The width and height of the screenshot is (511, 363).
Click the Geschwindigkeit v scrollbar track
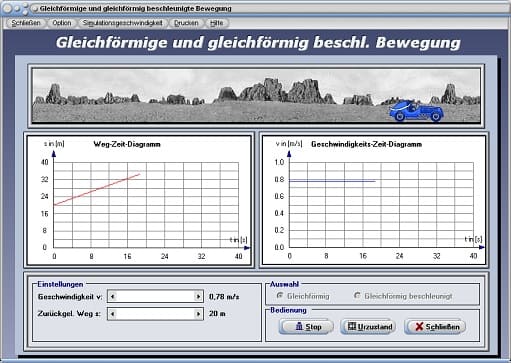point(155,296)
